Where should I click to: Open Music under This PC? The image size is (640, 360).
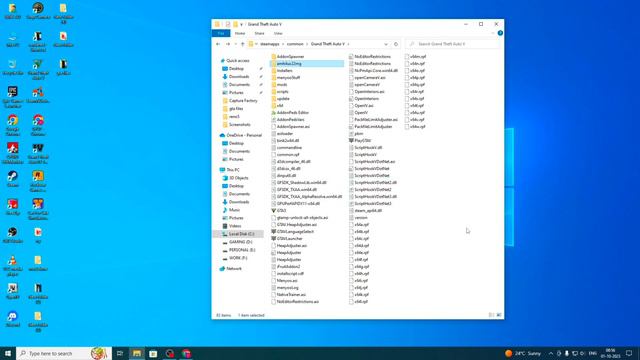tap(234, 210)
